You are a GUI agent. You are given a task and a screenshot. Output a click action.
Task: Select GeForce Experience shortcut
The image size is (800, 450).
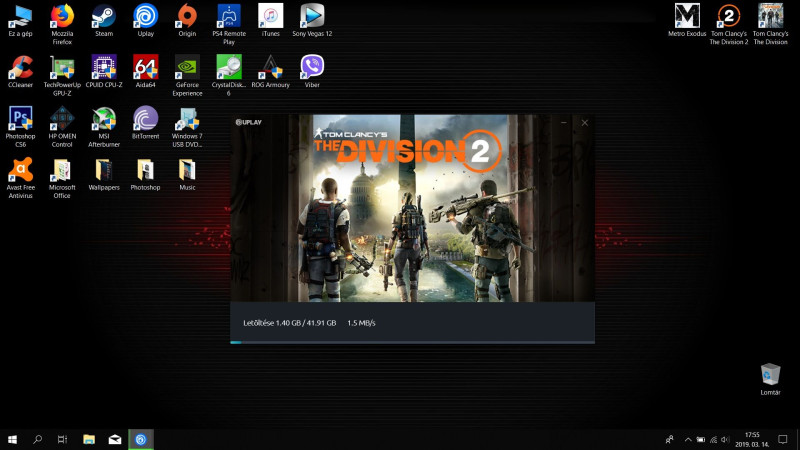coord(187,76)
